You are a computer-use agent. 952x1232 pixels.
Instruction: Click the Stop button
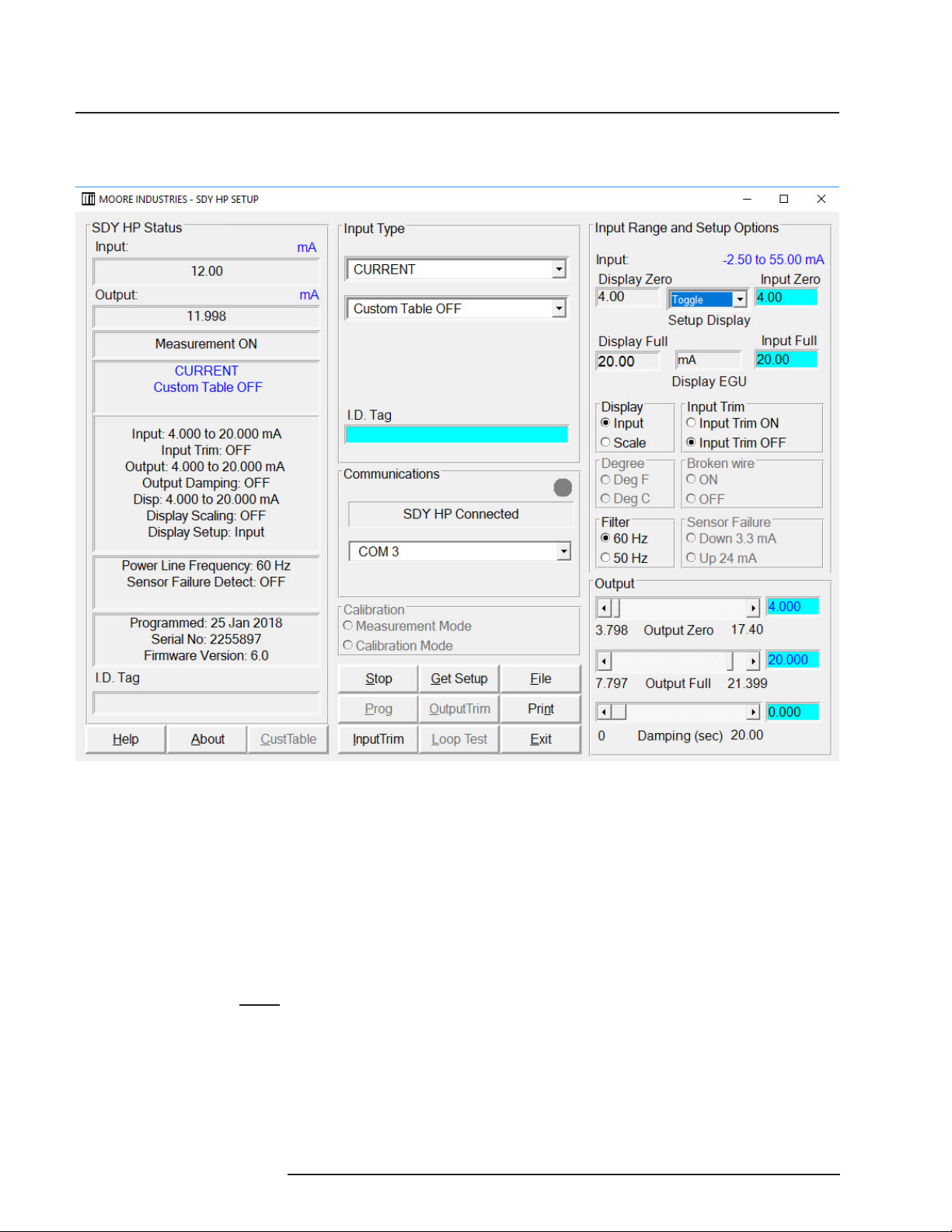pos(378,679)
